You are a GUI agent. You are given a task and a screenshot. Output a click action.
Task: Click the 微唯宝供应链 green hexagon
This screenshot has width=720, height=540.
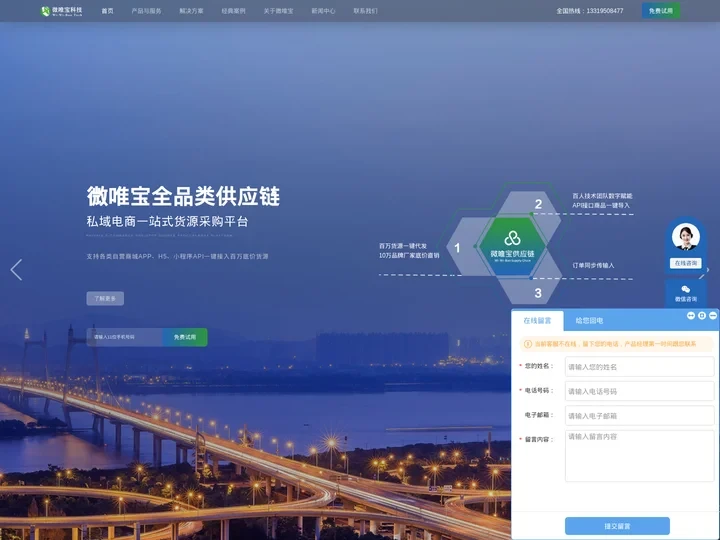(x=512, y=247)
